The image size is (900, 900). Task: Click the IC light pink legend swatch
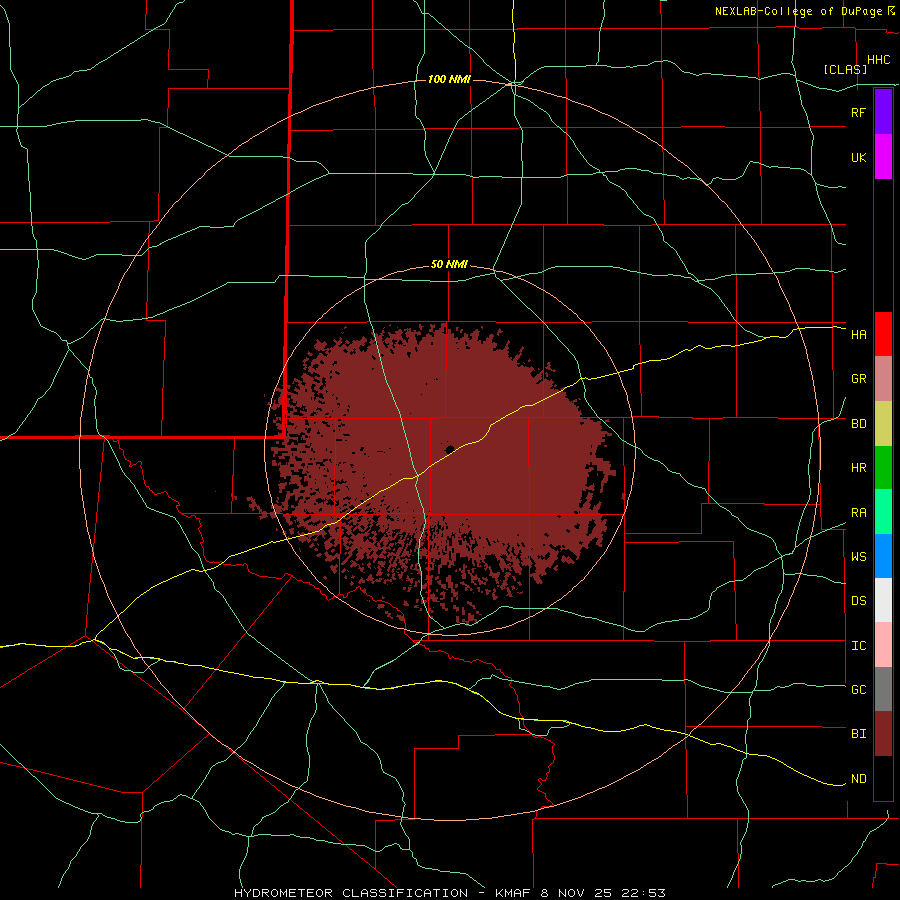(x=883, y=645)
